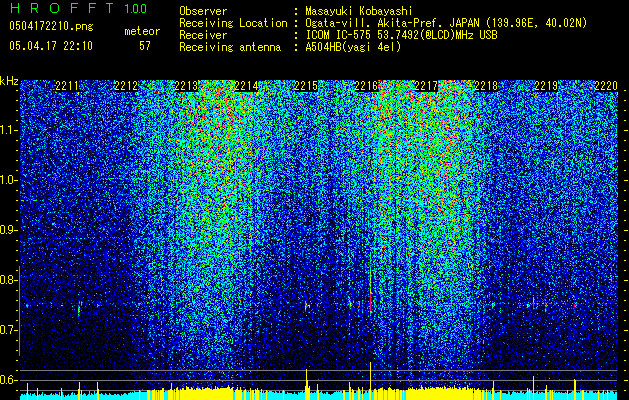
Task: Click the 0.8 frequency axis label
Action: point(8,280)
